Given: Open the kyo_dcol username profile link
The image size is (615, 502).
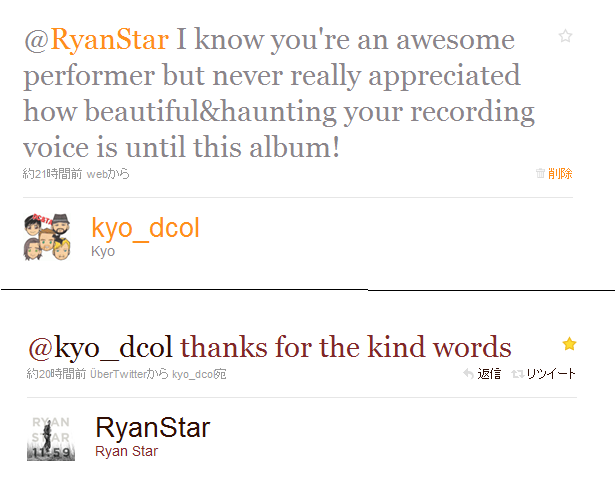Looking at the screenshot, I should click(x=146, y=229).
